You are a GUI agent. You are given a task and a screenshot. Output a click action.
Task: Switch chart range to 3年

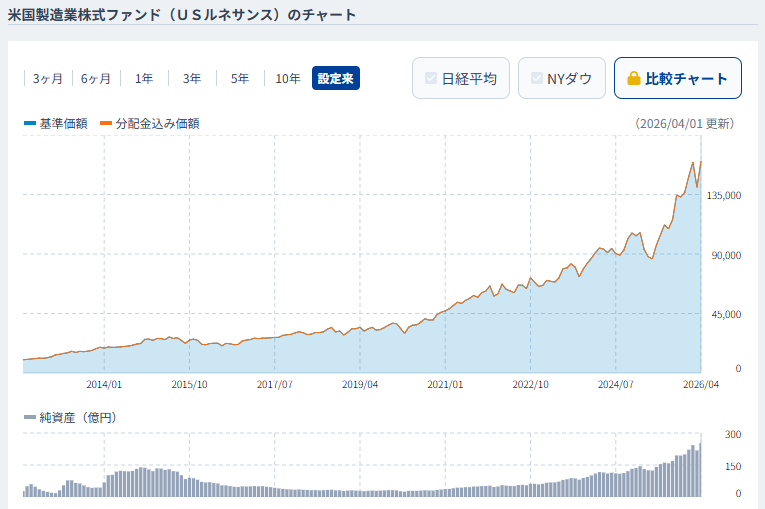(192, 78)
